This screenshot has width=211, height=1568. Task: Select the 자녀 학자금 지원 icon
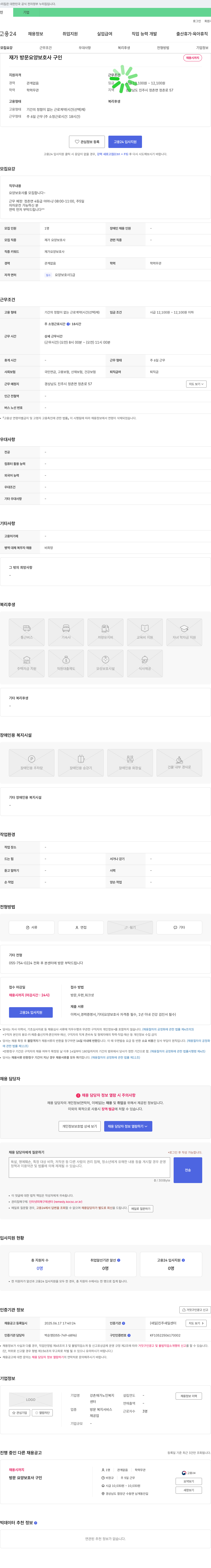184,633
